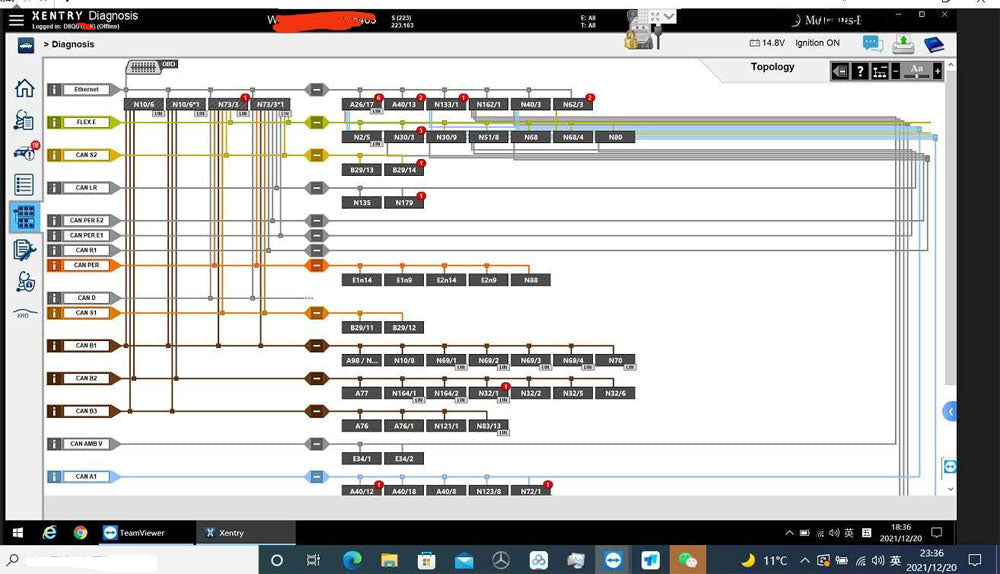Open the control unit list view icon

tap(24, 185)
